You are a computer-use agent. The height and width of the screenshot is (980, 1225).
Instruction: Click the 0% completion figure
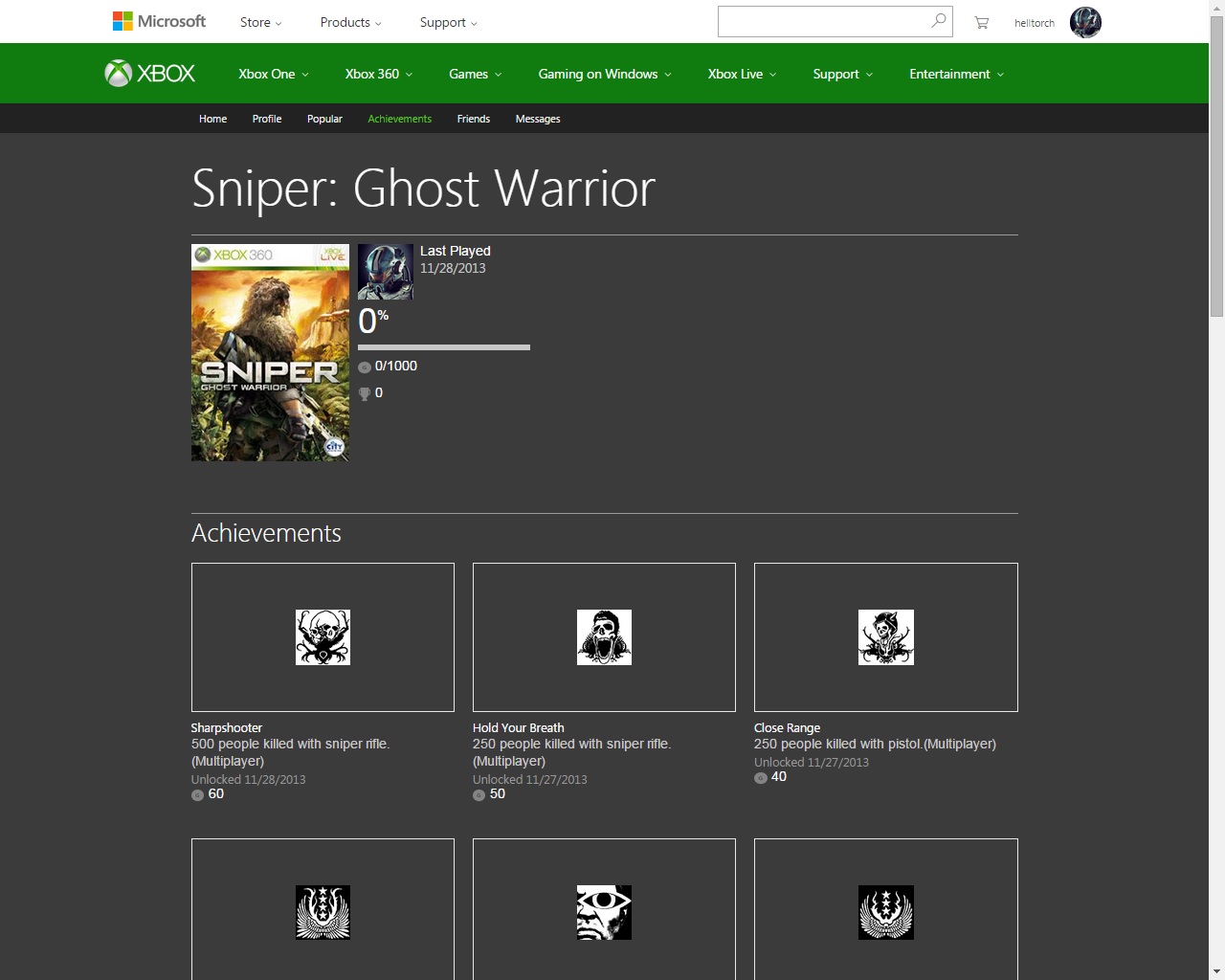point(373,321)
